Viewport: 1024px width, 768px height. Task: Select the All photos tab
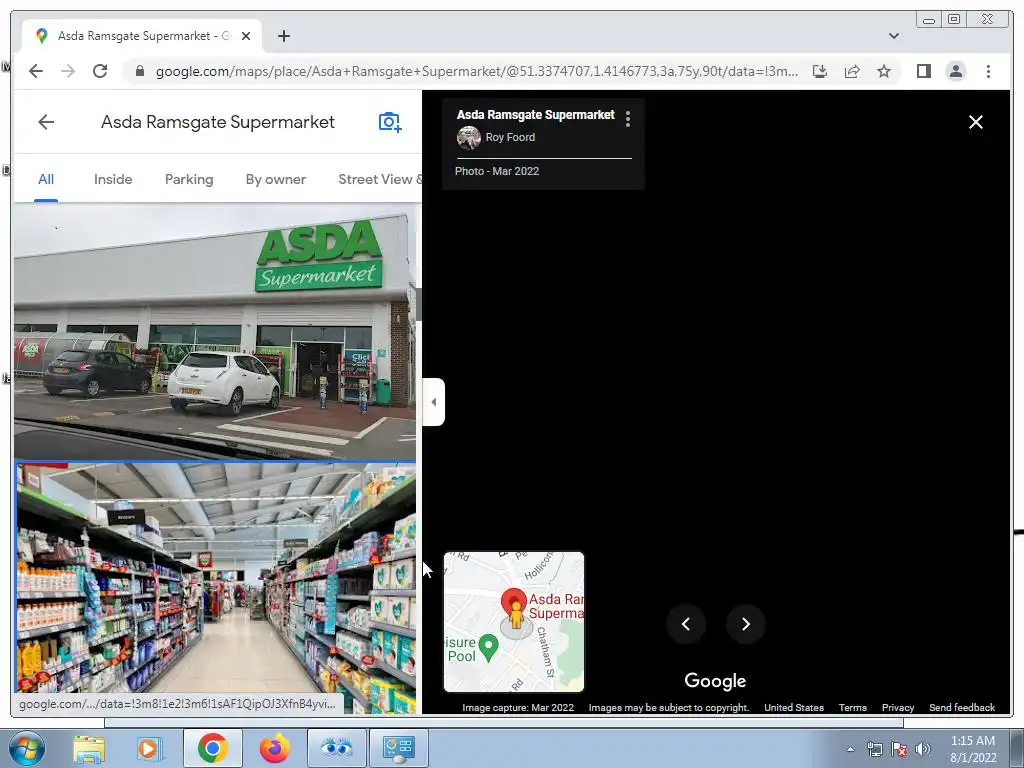click(x=46, y=180)
